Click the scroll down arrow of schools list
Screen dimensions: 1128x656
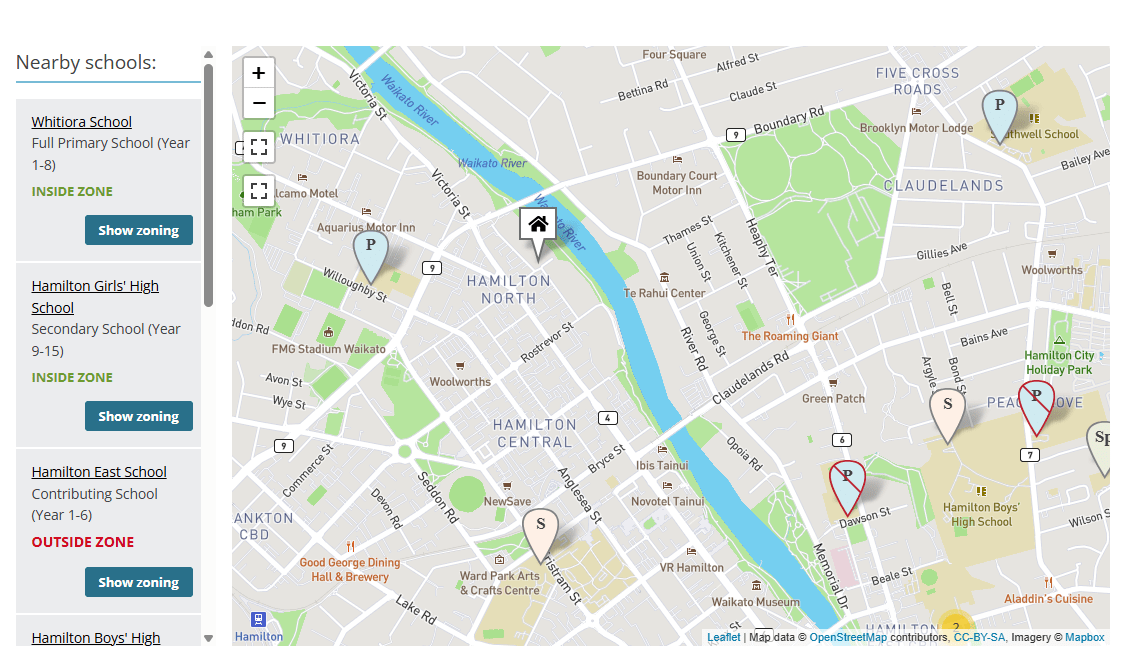pyautogui.click(x=209, y=638)
